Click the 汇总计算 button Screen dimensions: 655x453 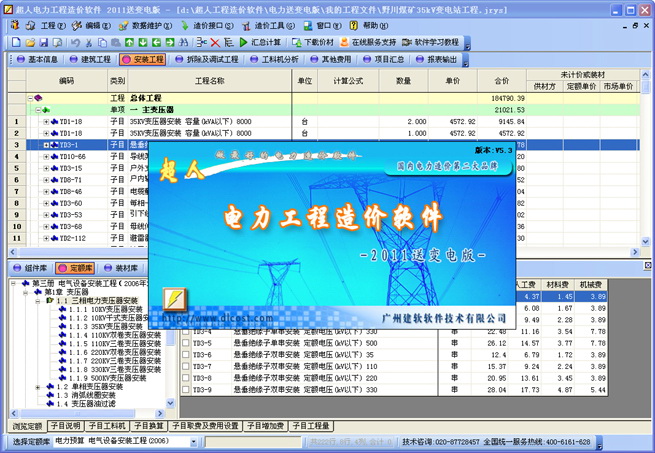coord(260,42)
